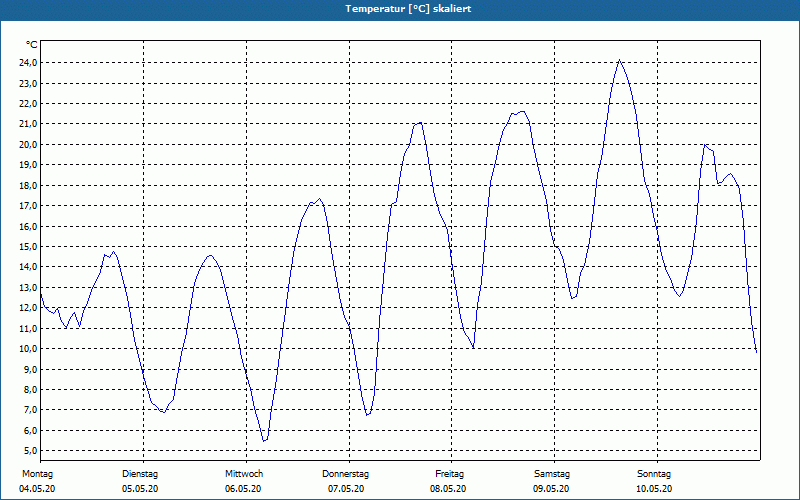Select the 16,0 y-axis value
This screenshot has width=800, height=500.
[28, 226]
